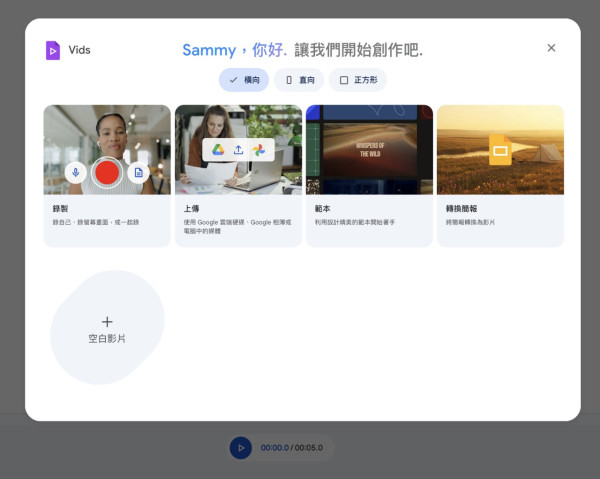
Task: Click the 轉換簡報 card description text
Action: coord(470,222)
